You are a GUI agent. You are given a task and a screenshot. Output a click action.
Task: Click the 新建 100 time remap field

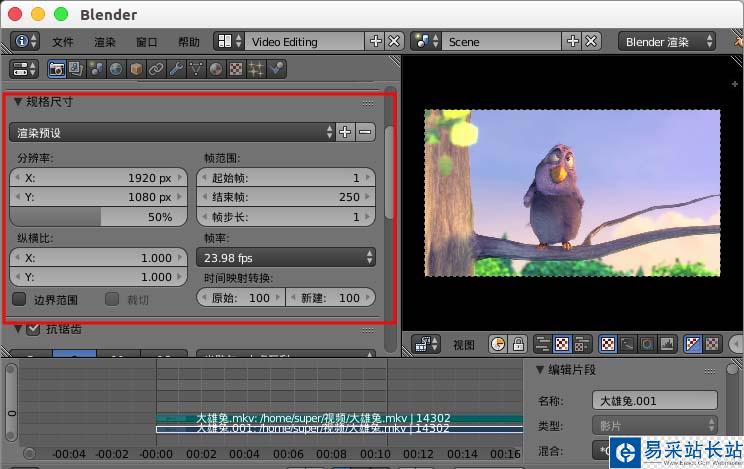[330, 298]
